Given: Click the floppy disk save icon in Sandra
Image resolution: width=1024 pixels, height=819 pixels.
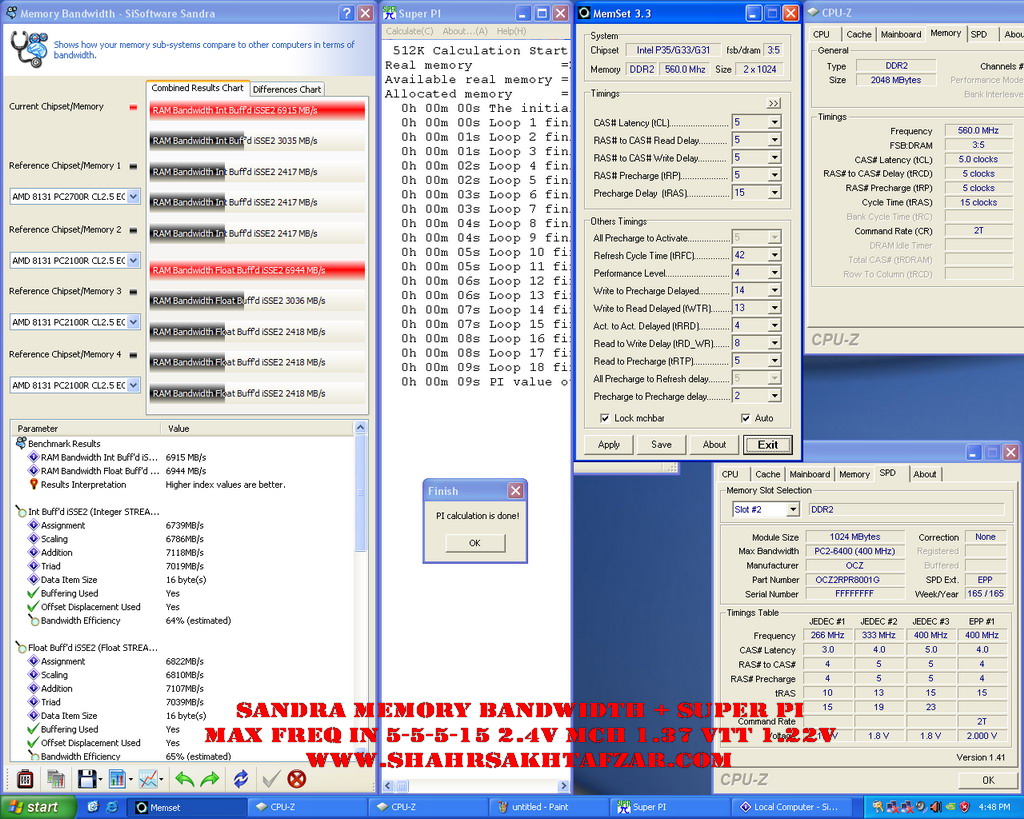Looking at the screenshot, I should click(x=87, y=779).
